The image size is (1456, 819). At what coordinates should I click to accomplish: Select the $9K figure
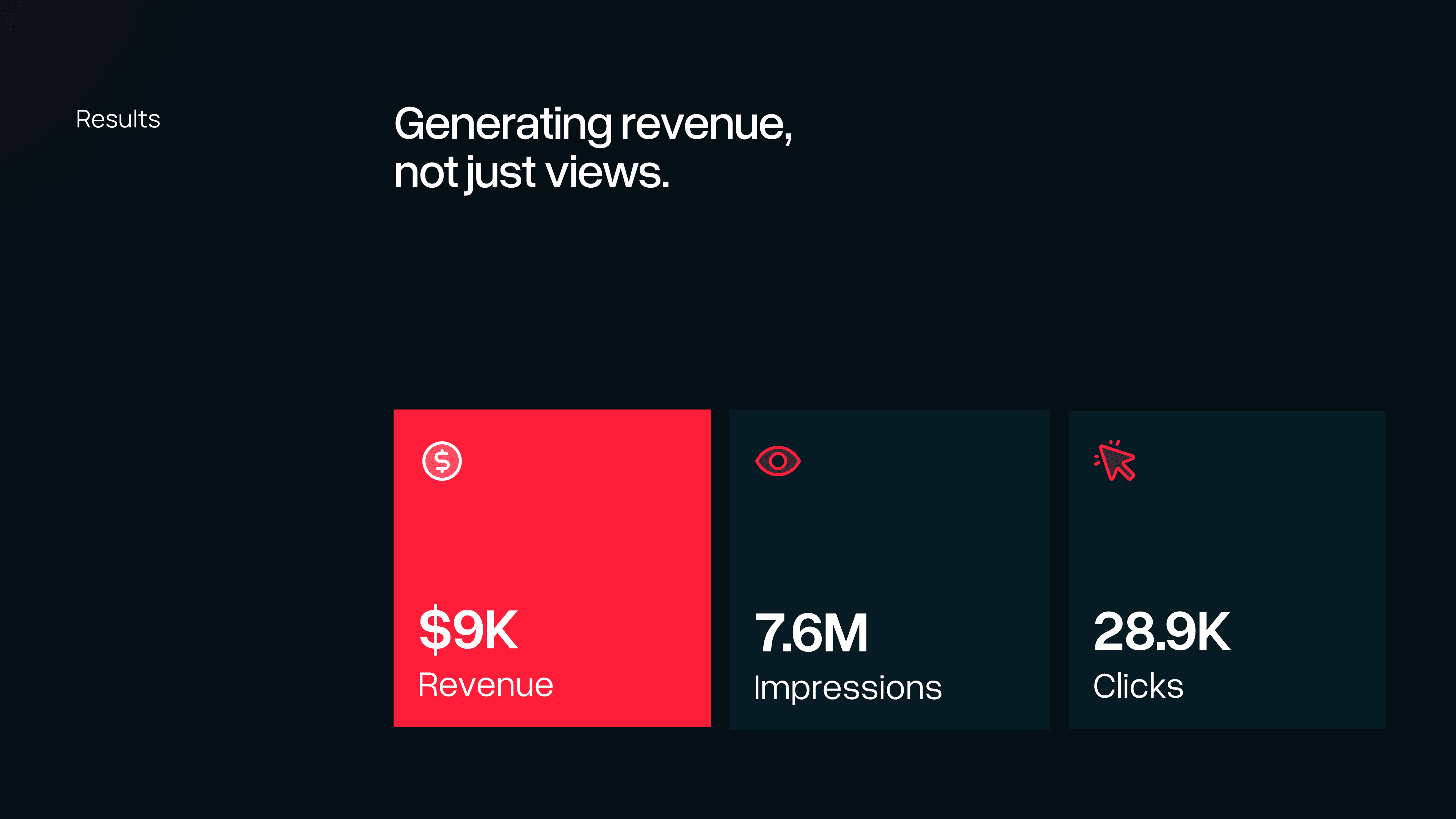(468, 630)
